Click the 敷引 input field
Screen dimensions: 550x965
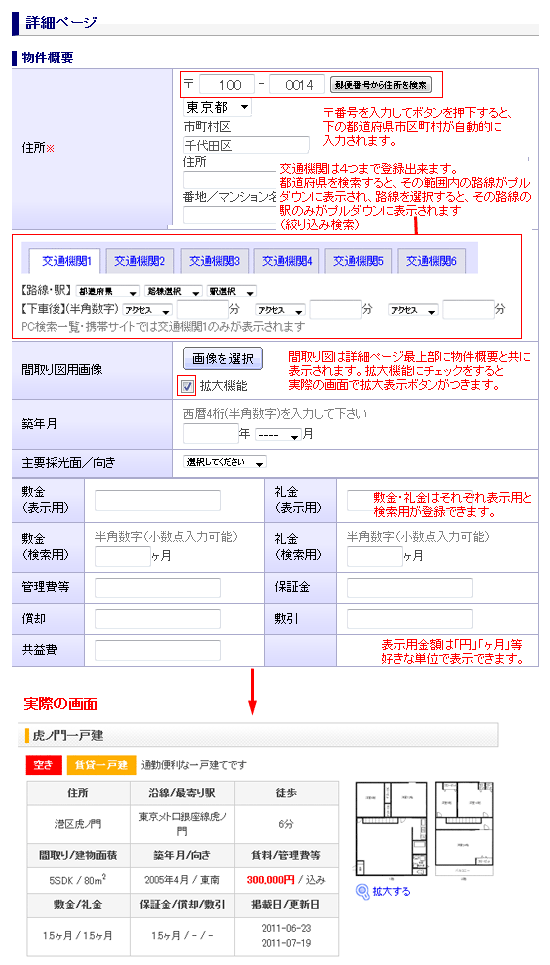[410, 619]
